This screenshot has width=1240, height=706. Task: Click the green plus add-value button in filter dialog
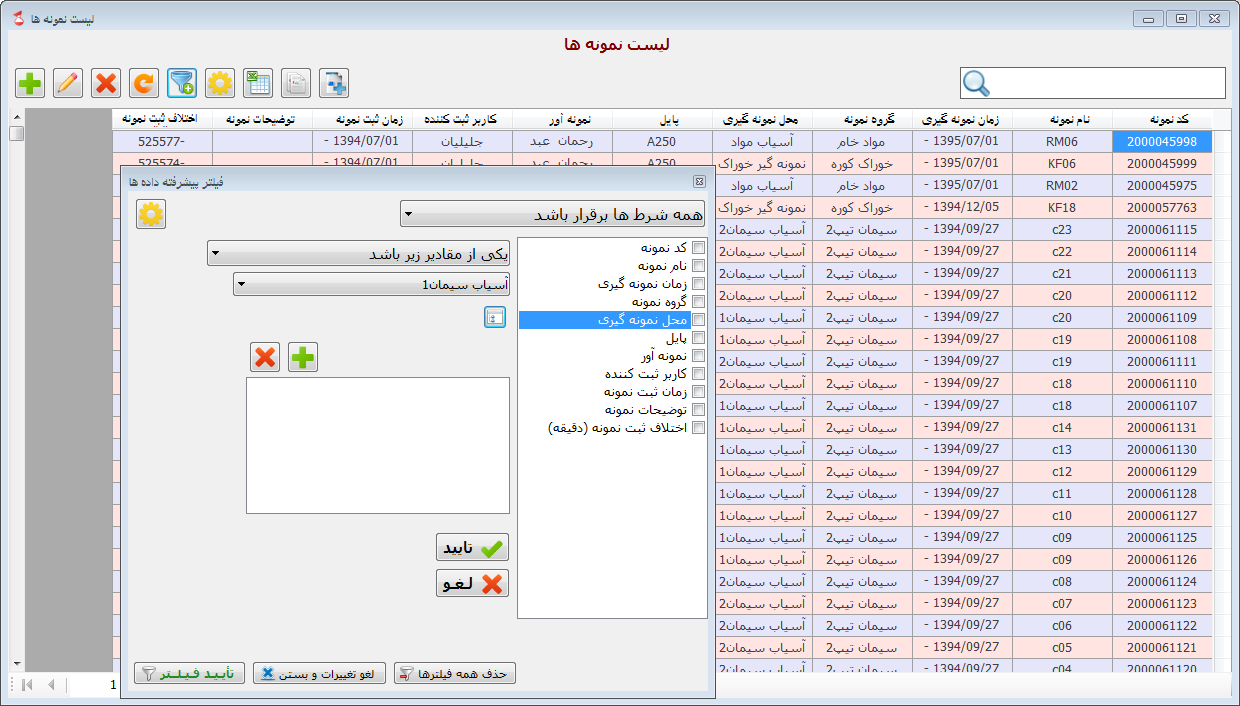click(x=303, y=357)
